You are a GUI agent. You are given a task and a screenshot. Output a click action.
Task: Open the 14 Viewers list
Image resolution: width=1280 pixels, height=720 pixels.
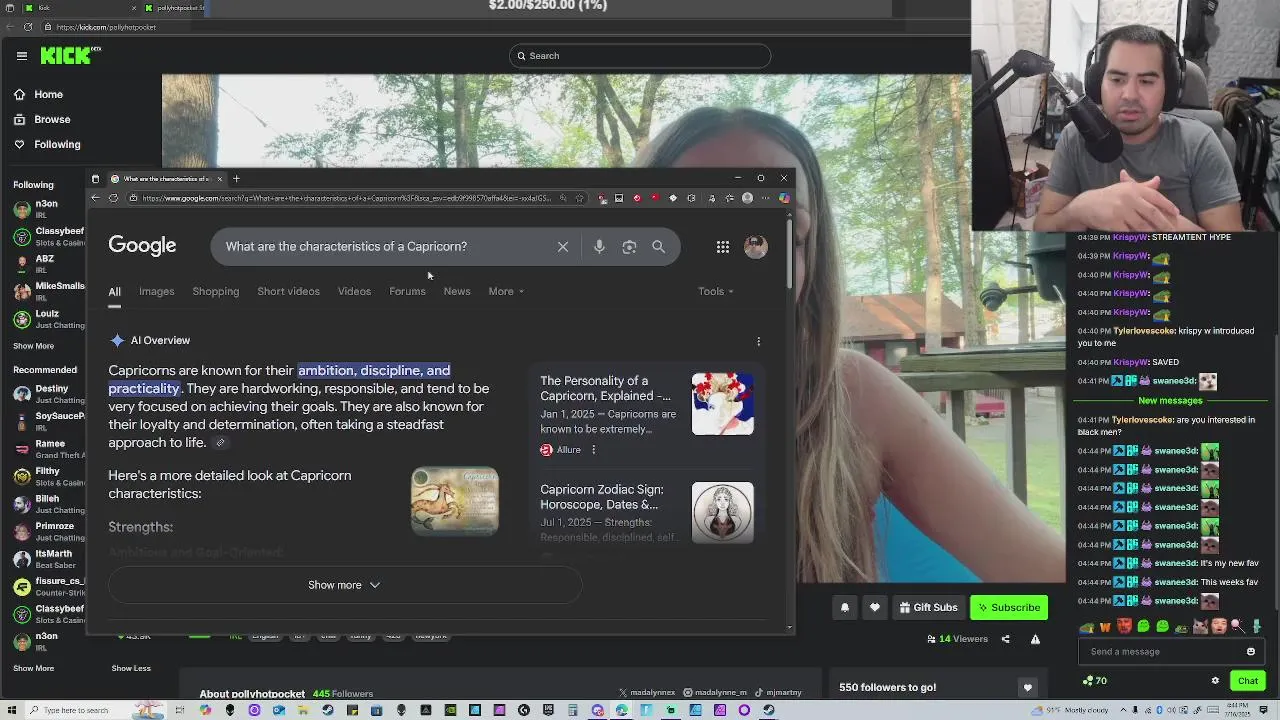coord(958,639)
